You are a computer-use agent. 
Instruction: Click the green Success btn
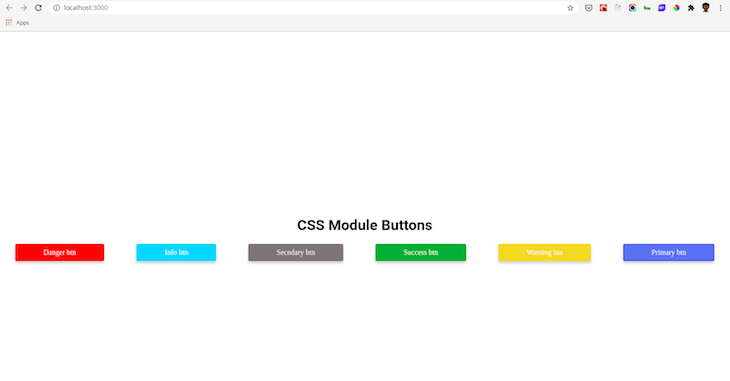click(421, 252)
